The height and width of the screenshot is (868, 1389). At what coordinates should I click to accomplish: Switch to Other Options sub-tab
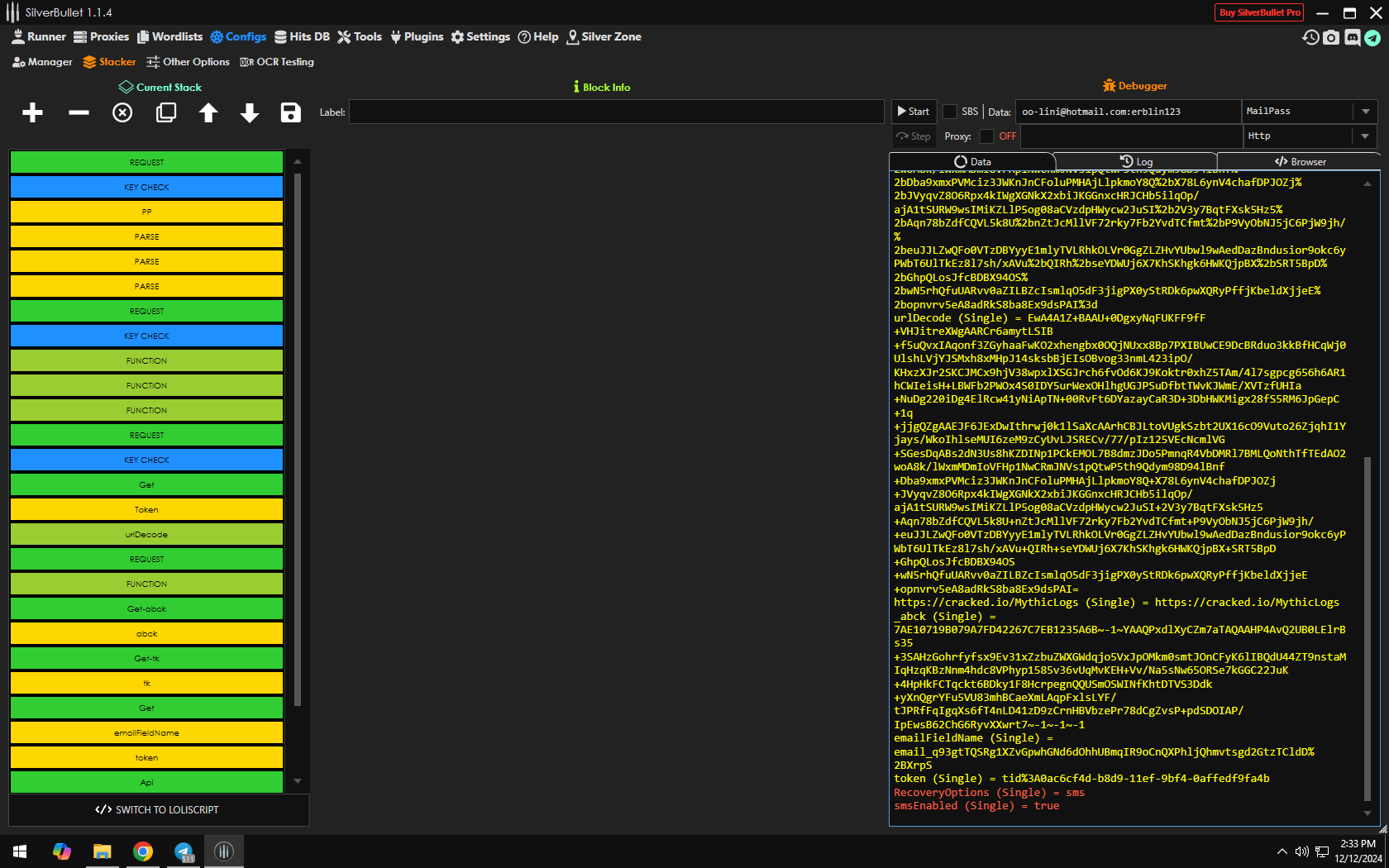(x=188, y=62)
